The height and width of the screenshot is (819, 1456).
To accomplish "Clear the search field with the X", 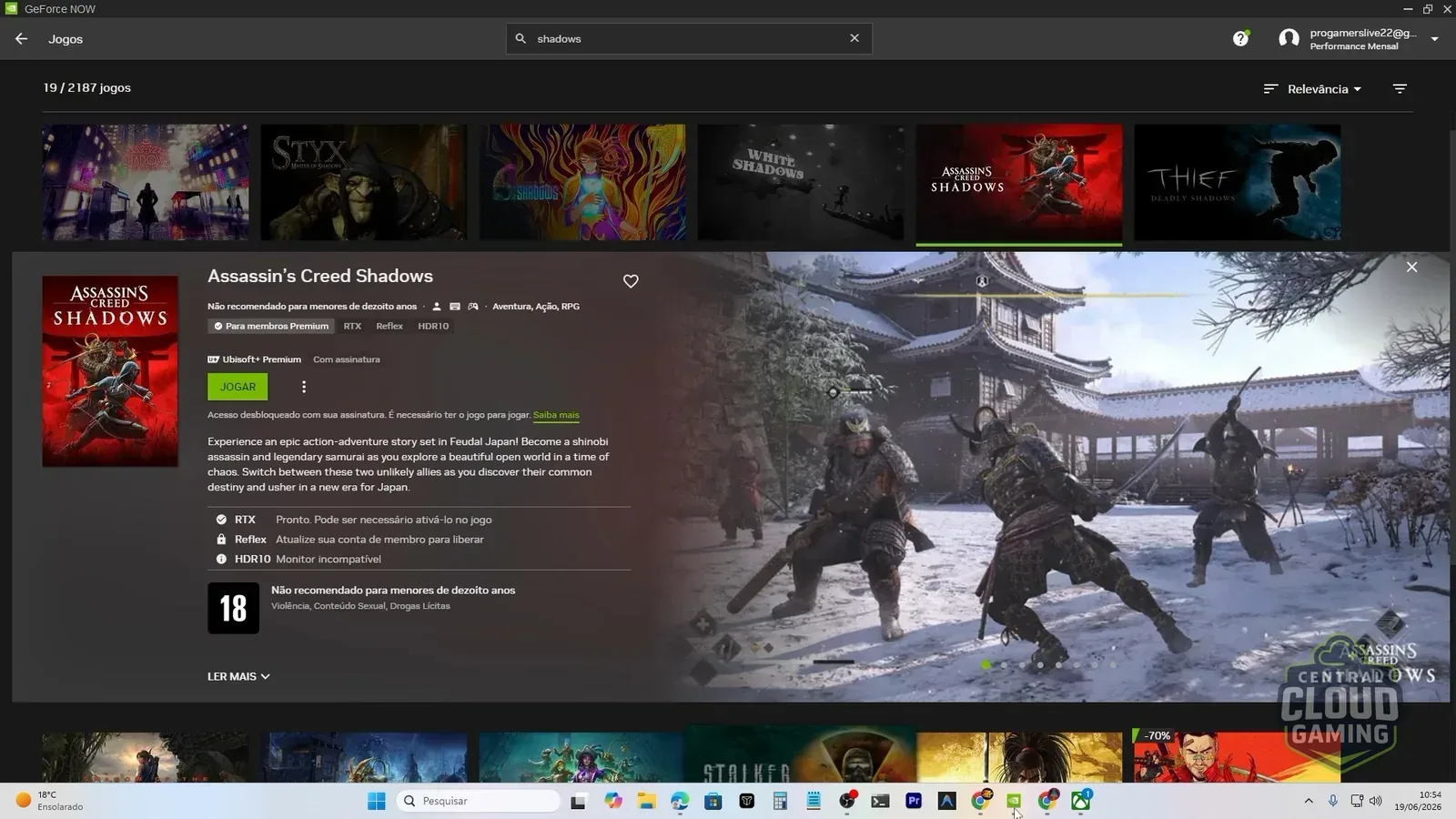I will point(854,38).
